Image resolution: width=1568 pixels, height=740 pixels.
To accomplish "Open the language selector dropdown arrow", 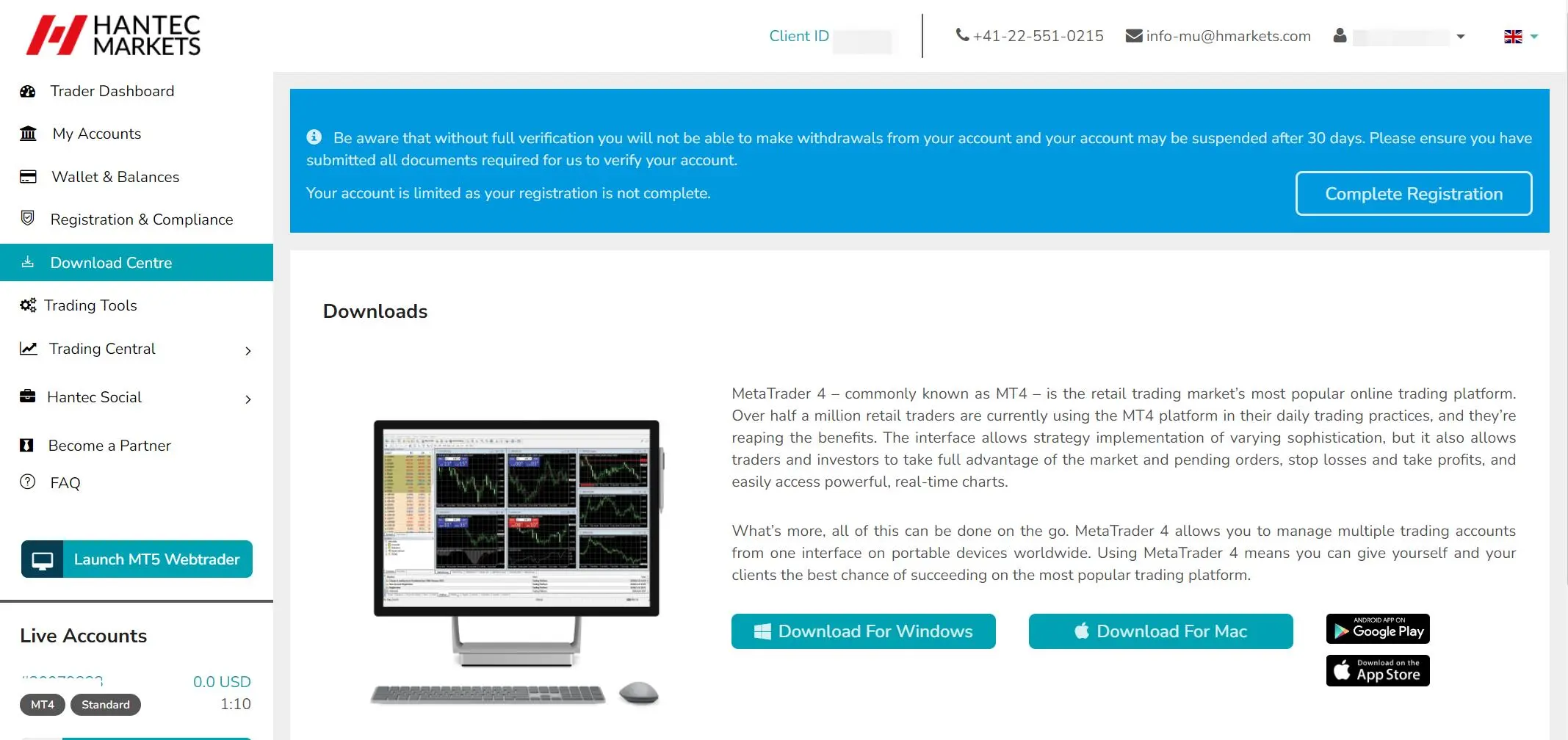I will point(1533,37).
